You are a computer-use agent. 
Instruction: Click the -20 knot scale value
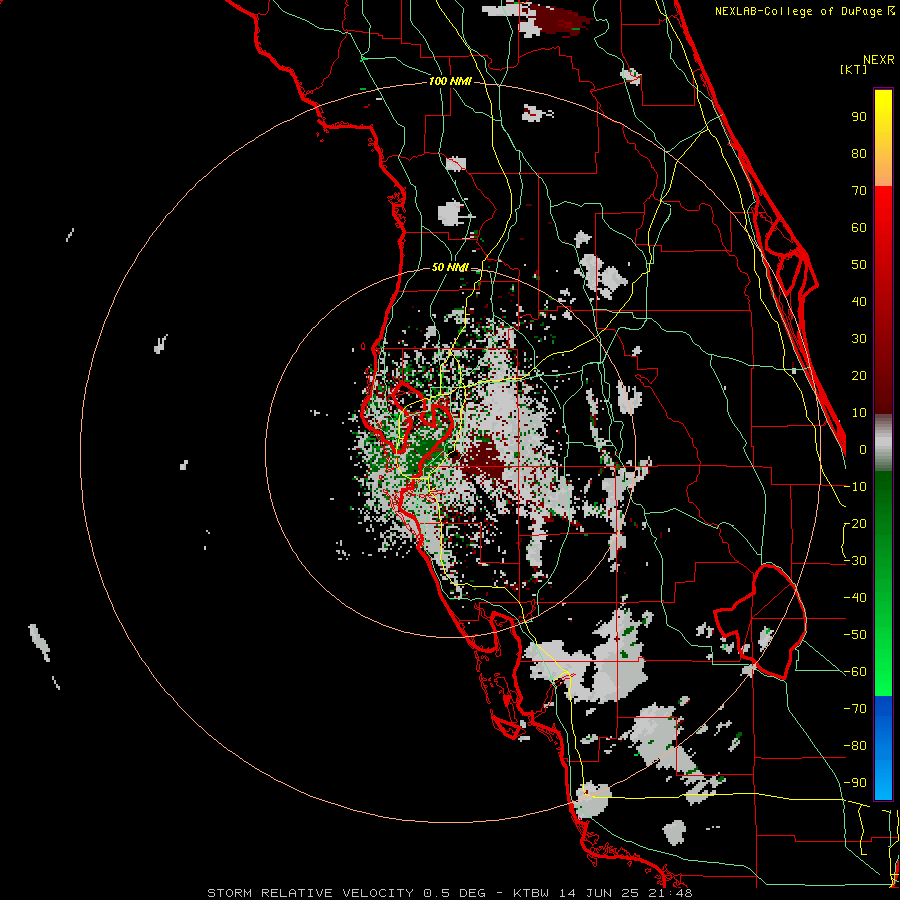coord(855,523)
